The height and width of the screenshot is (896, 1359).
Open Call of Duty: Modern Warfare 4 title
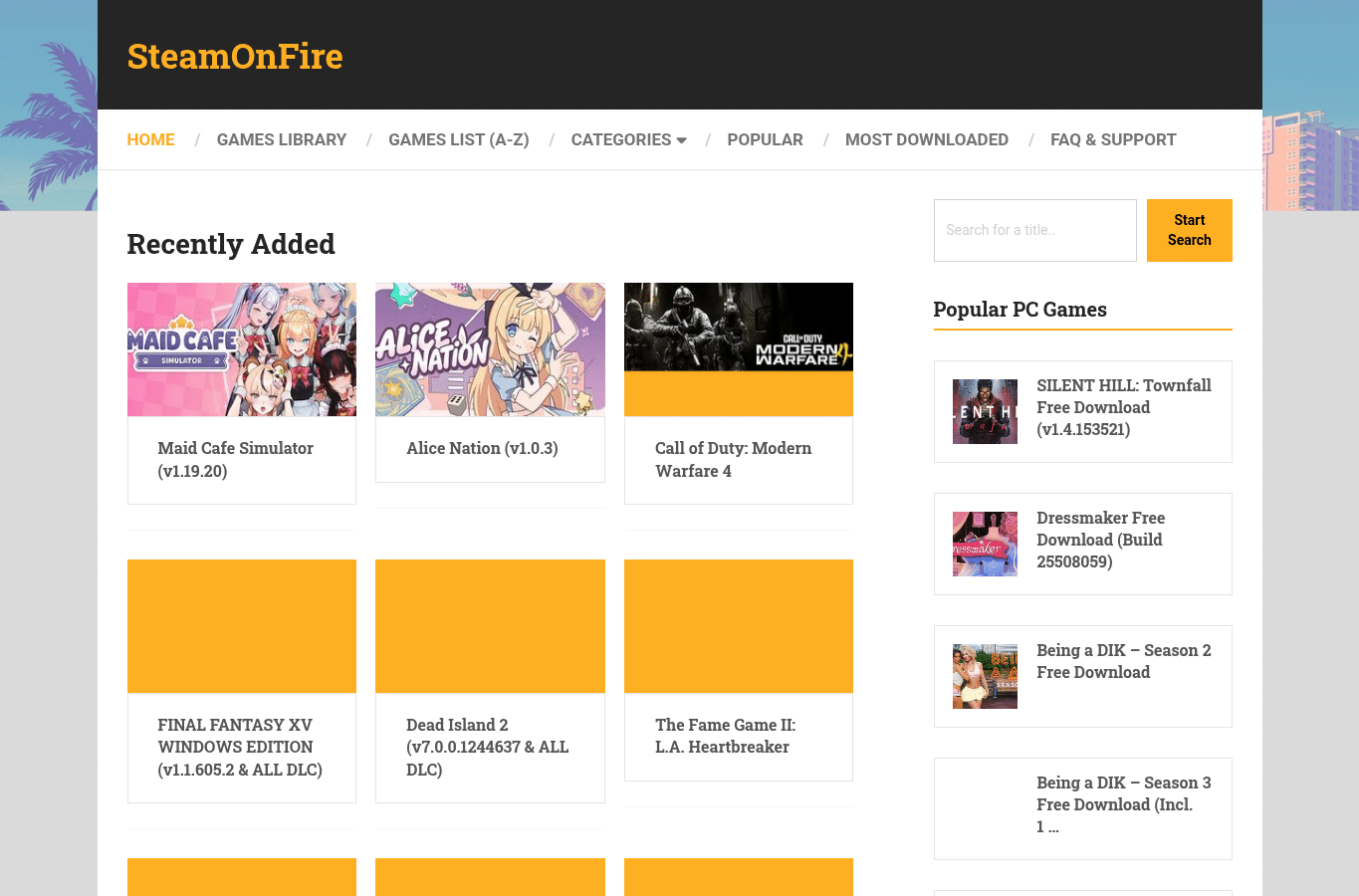(x=734, y=460)
